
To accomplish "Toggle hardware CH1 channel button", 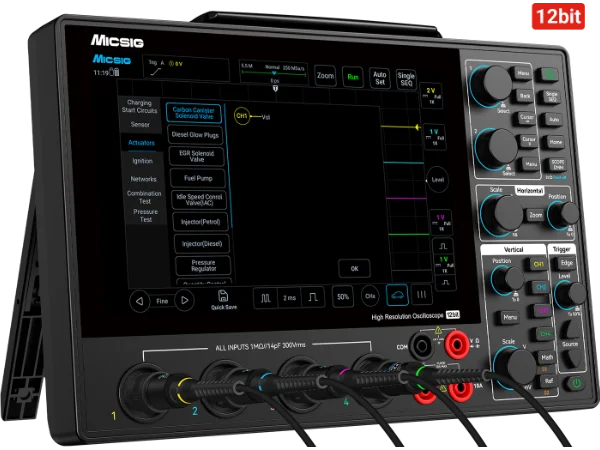I will click(538, 264).
